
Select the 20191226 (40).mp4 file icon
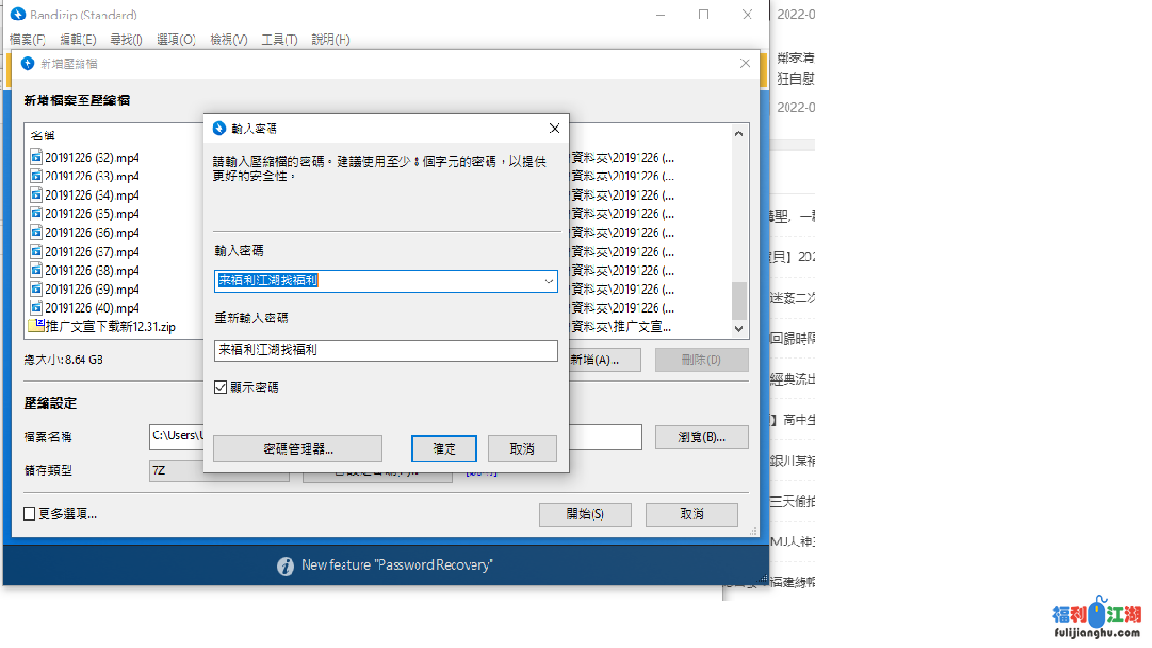coord(36,308)
